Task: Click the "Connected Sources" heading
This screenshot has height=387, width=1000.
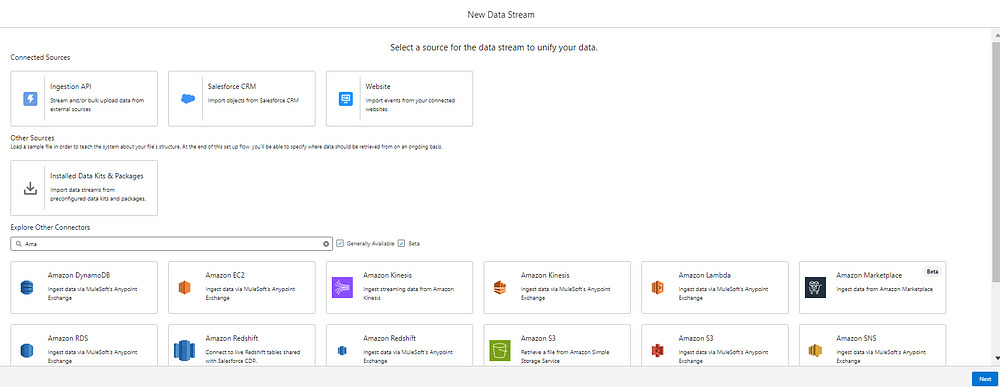Action: pos(40,57)
